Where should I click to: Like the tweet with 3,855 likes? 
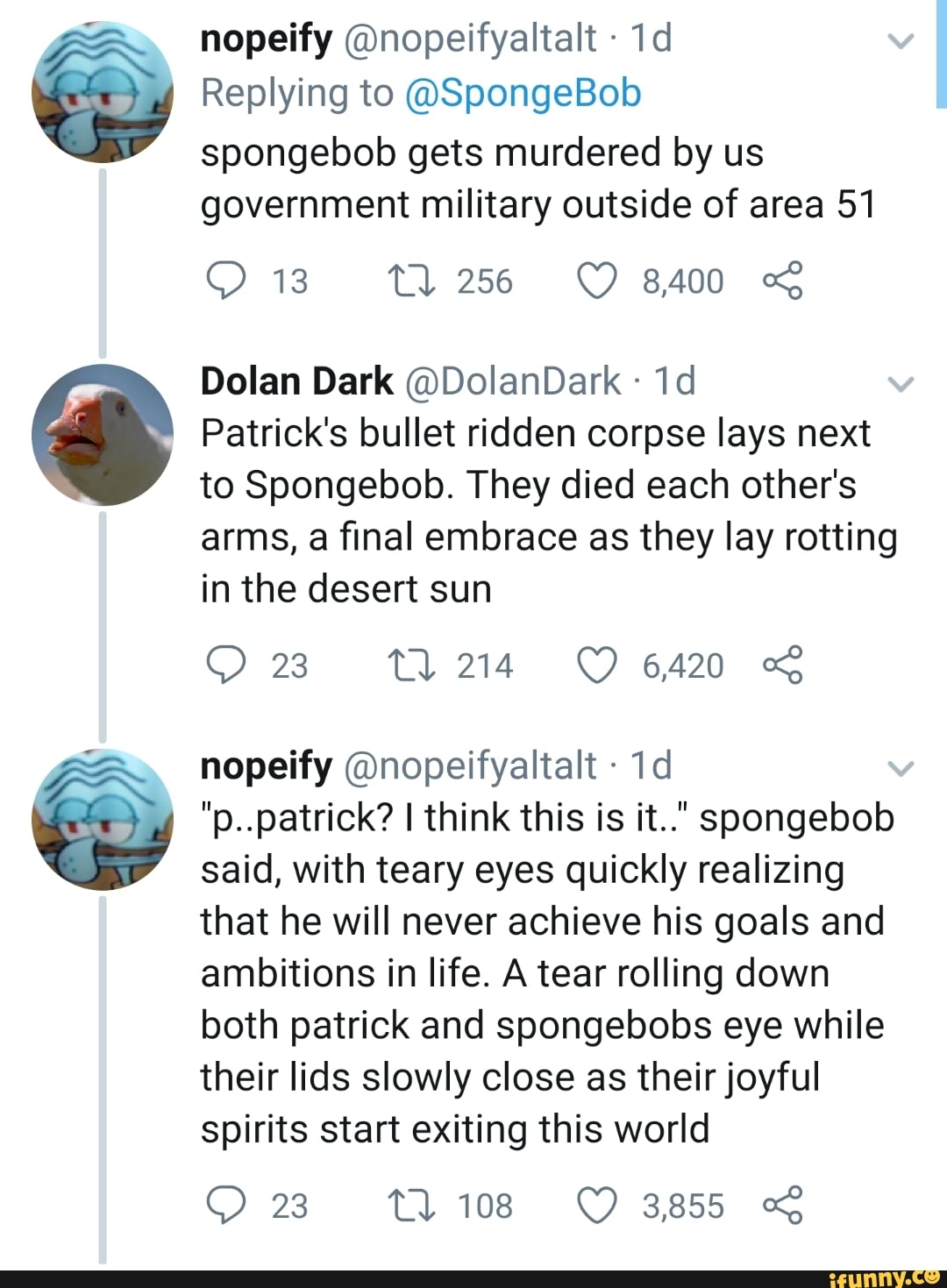599,1205
